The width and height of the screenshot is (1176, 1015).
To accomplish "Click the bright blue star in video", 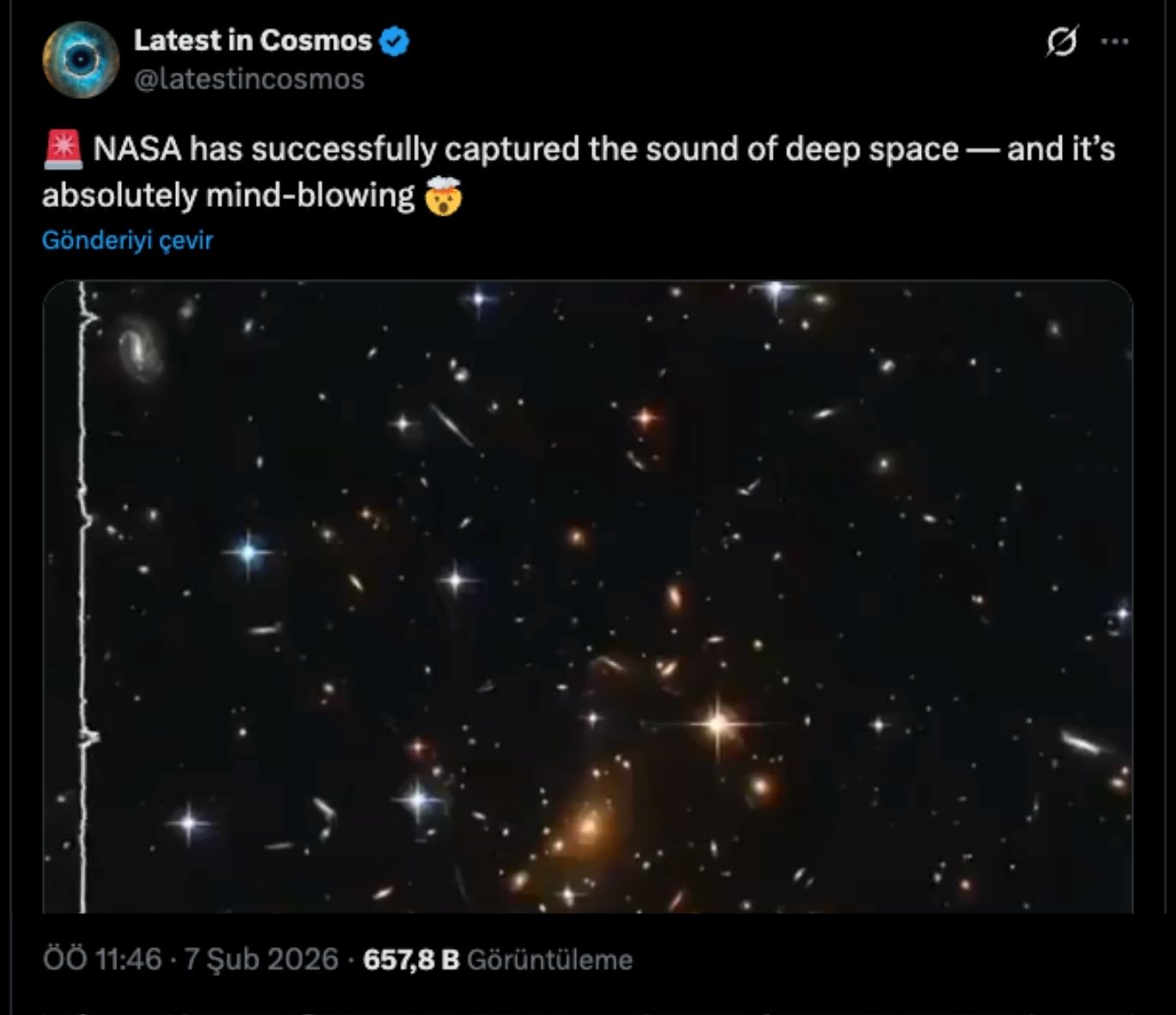I will (x=248, y=552).
